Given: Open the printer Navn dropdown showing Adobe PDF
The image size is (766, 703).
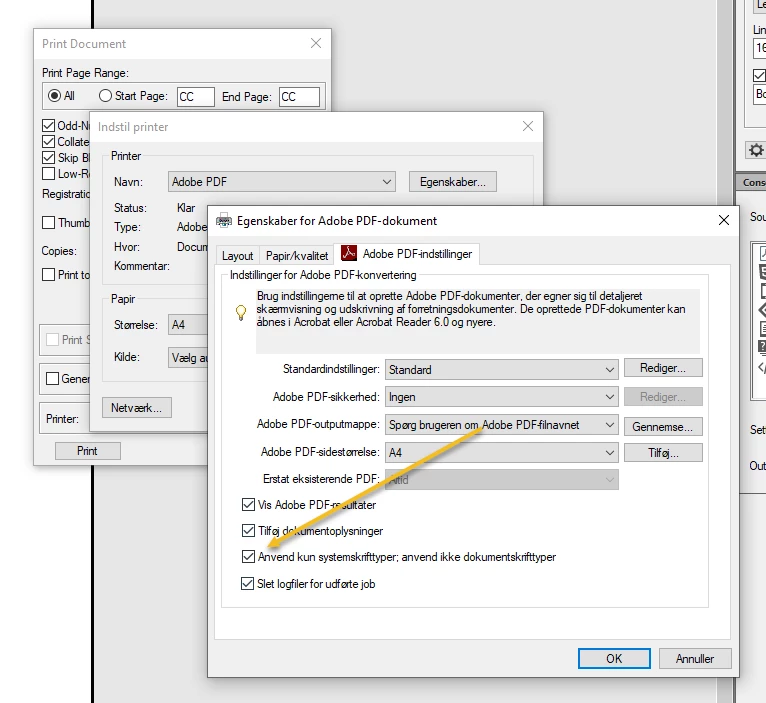Looking at the screenshot, I should (282, 182).
